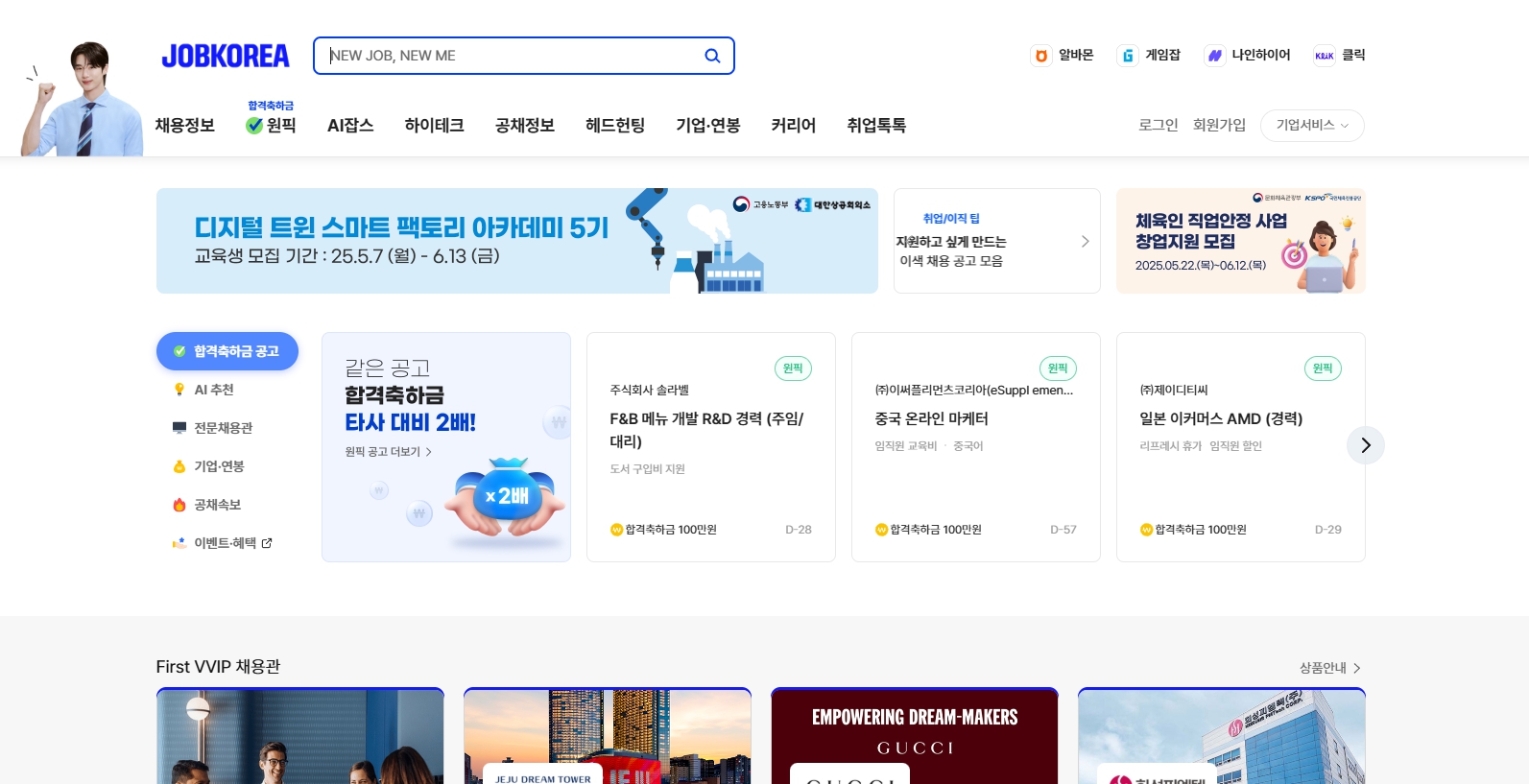The height and width of the screenshot is (784, 1529).
Task: Click the First VVIP 채용관 heading
Action: (x=218, y=667)
